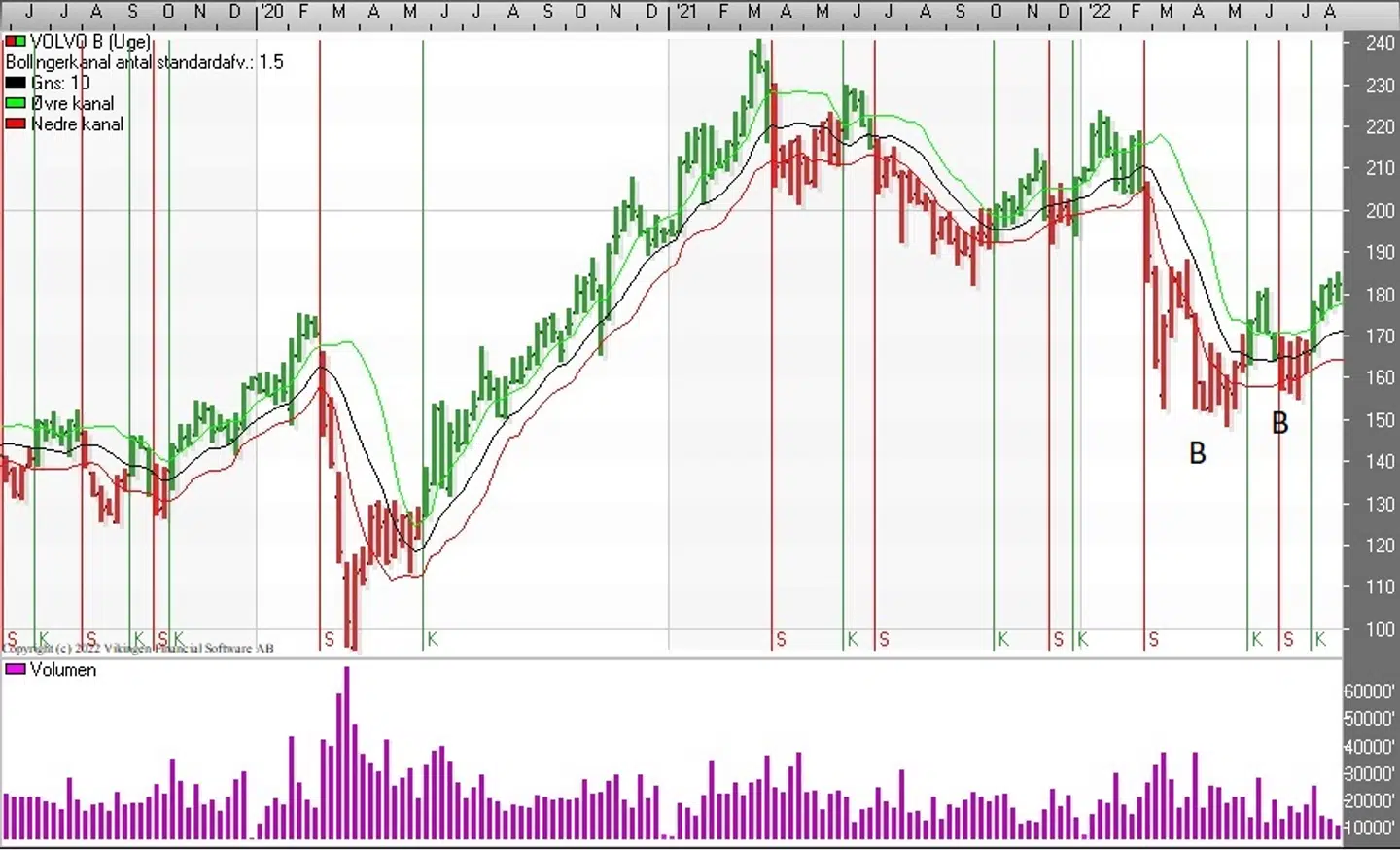Click the K buy marker at October 2021
This screenshot has height=850, width=1400.
click(1003, 639)
